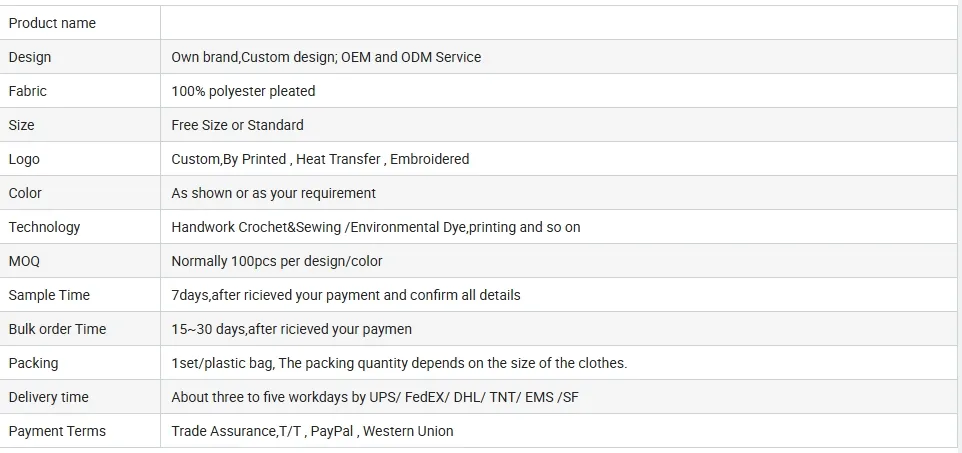Screen dimensions: 962x453
Task: Select the Sample Time value text
Action: click(345, 295)
